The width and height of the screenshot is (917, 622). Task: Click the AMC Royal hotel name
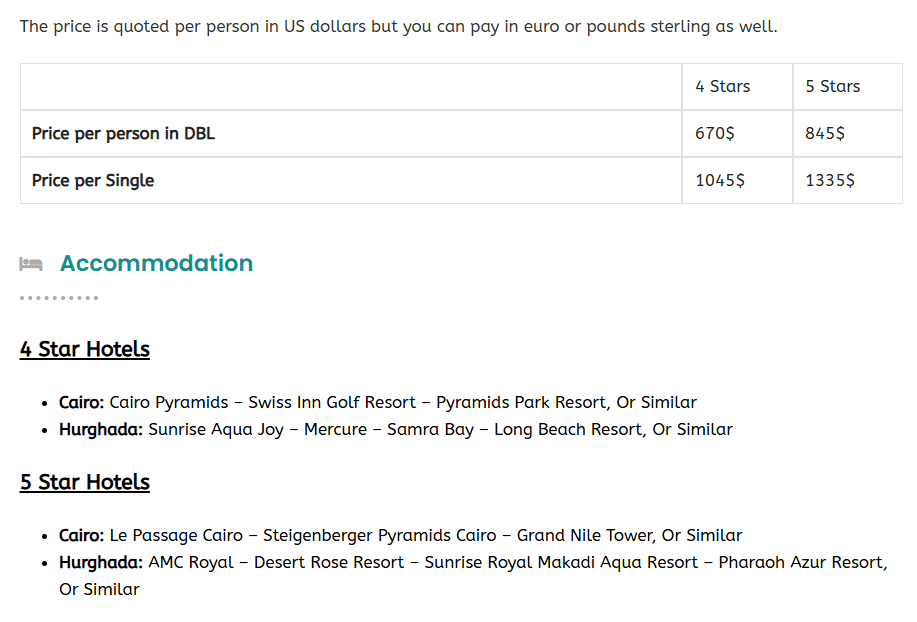[191, 563]
